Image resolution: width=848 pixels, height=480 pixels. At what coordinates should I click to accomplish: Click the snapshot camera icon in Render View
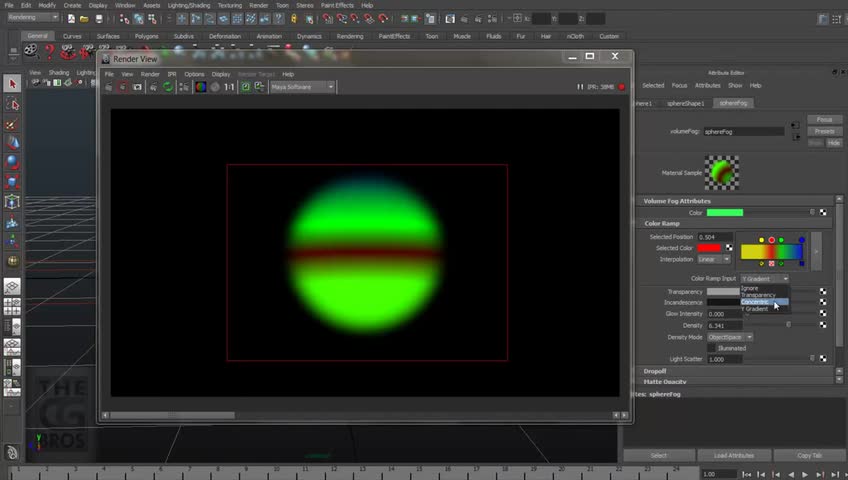click(x=137, y=87)
